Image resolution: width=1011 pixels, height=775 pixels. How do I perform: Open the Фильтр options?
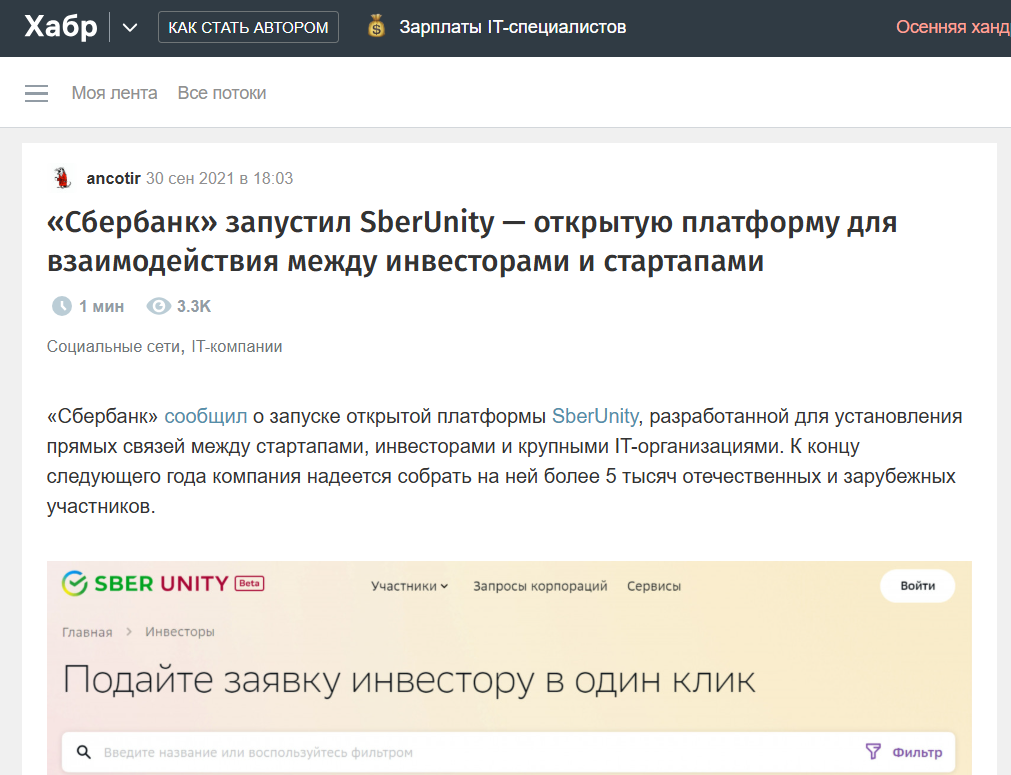[917, 751]
